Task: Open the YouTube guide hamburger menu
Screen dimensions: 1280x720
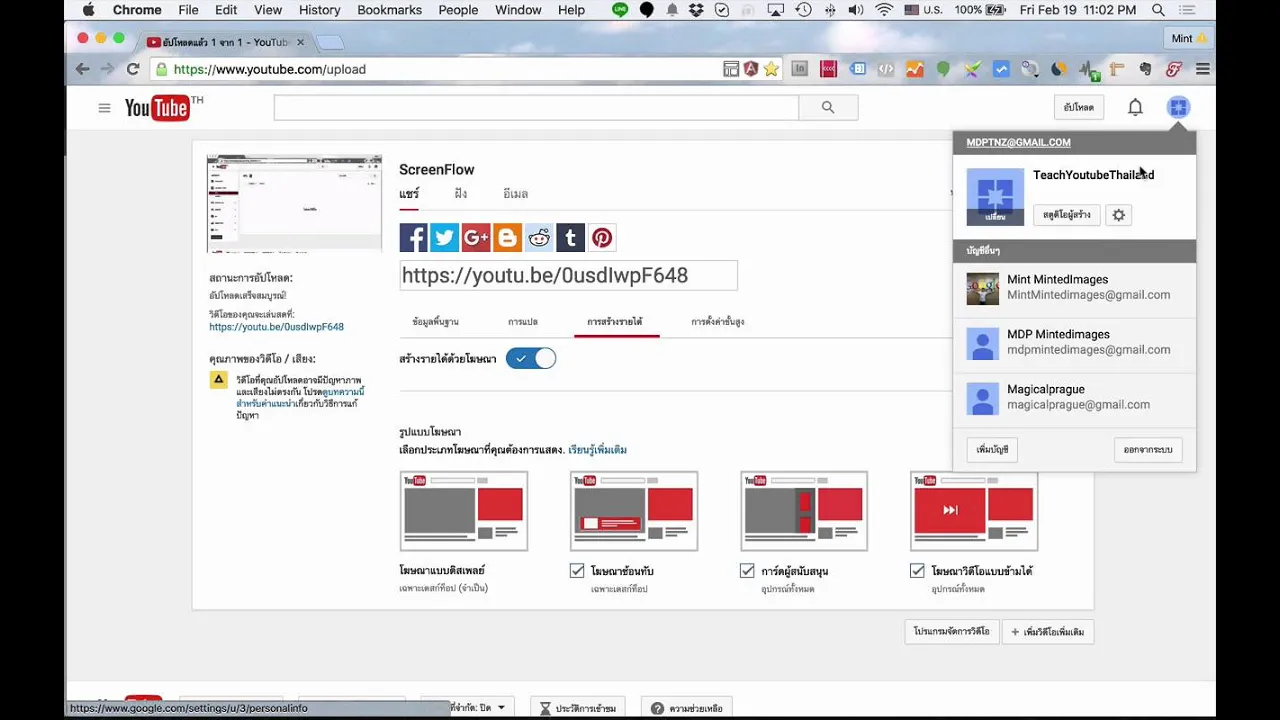Action: click(104, 108)
